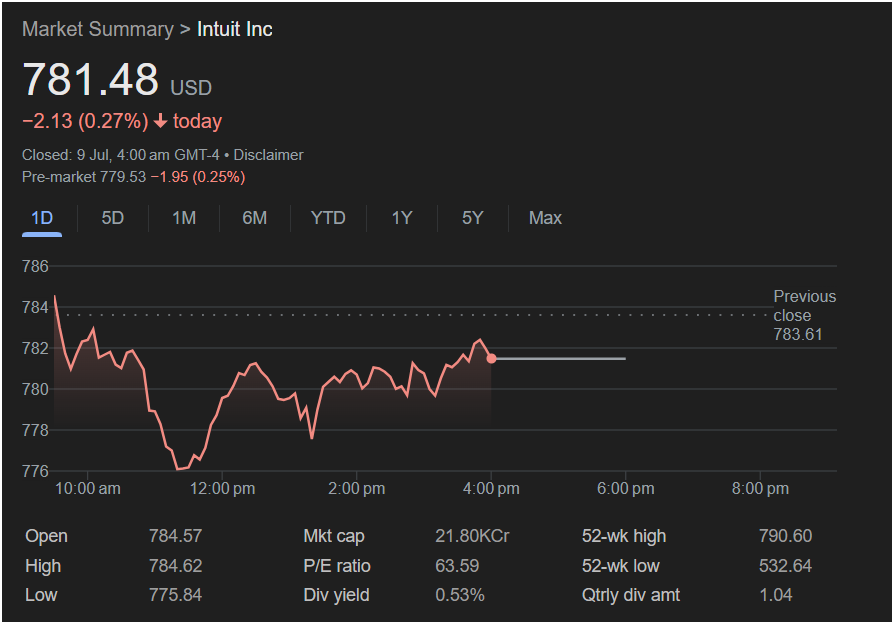This screenshot has height=624, width=894.
Task: Click the 10:00 am axis label
Action: [88, 489]
